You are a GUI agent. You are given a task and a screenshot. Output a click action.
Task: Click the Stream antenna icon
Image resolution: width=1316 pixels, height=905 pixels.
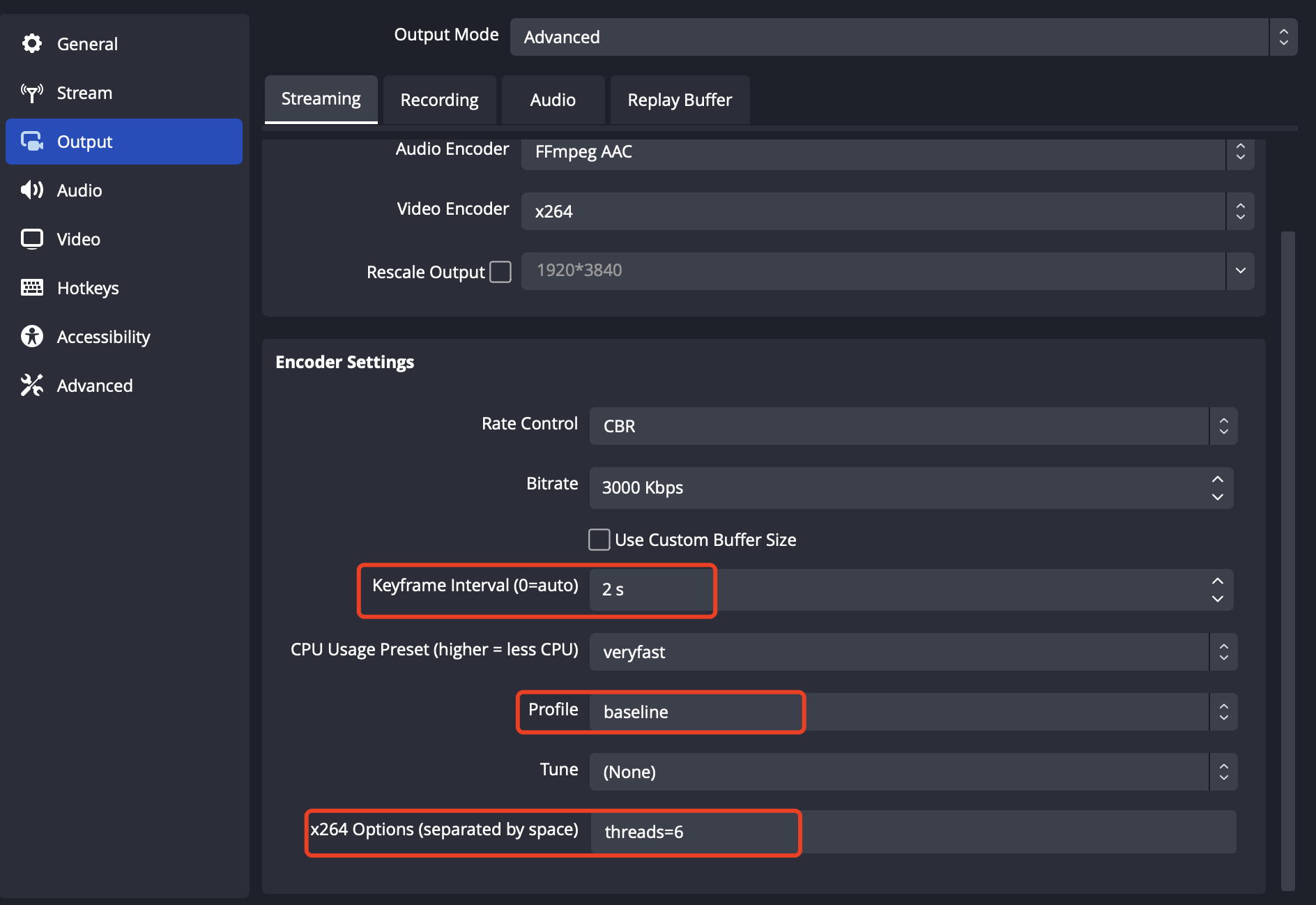32,93
